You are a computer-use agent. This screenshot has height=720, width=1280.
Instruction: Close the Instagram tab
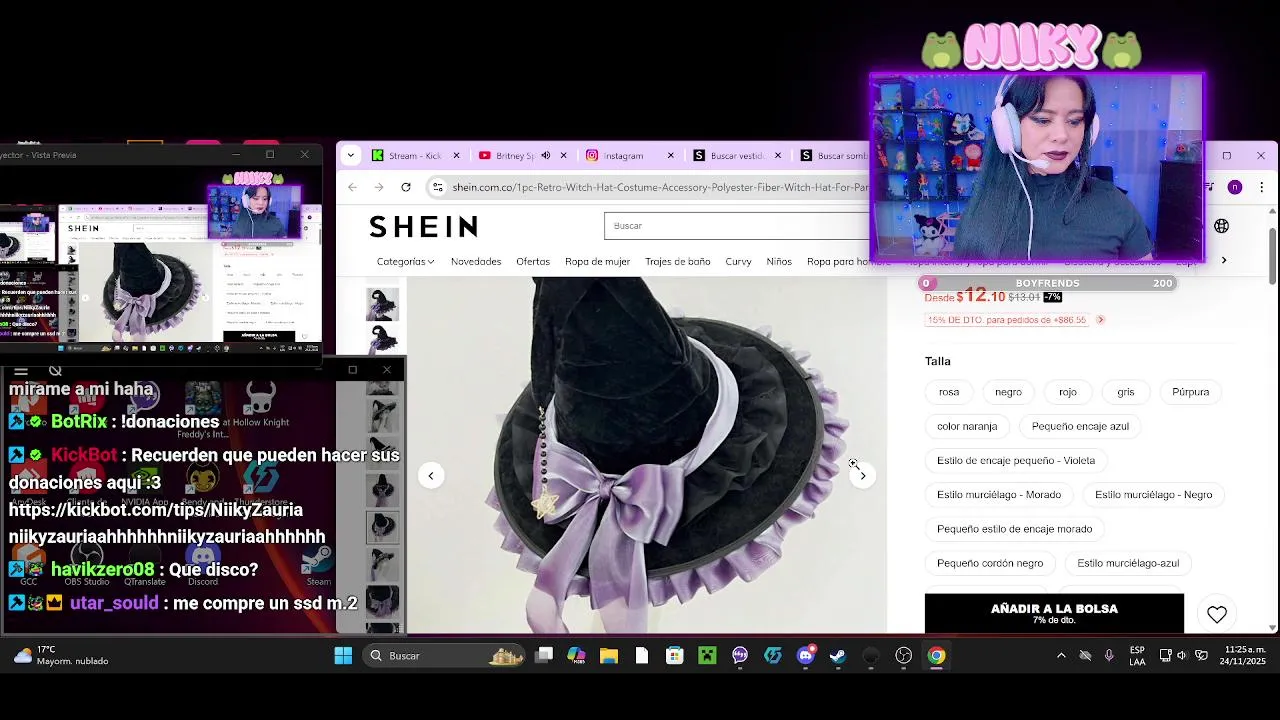(x=670, y=155)
